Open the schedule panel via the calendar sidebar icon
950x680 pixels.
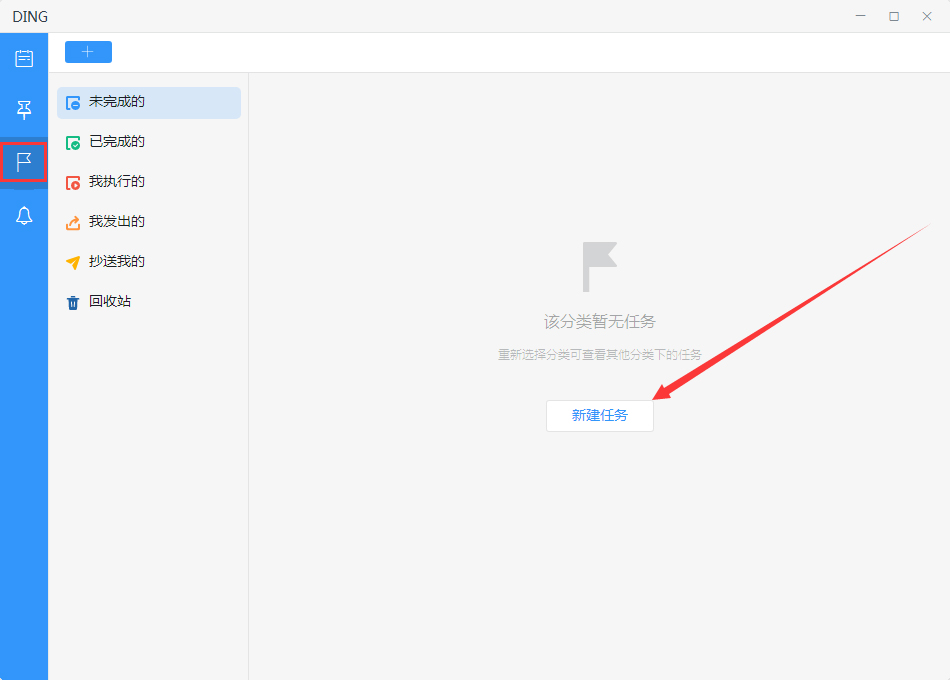click(x=23, y=58)
